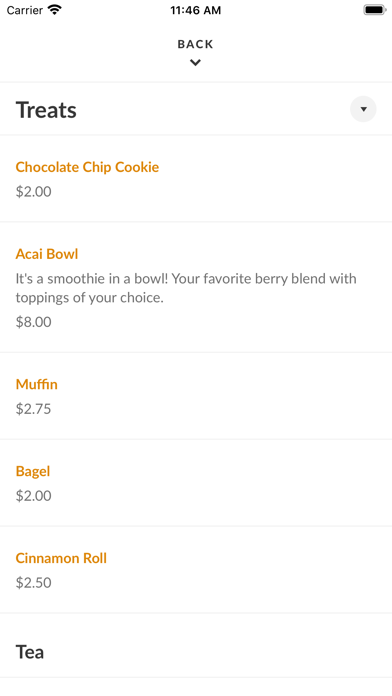Select the Treats category heading
Screen dimensions: 392x696
pyautogui.click(x=46, y=110)
